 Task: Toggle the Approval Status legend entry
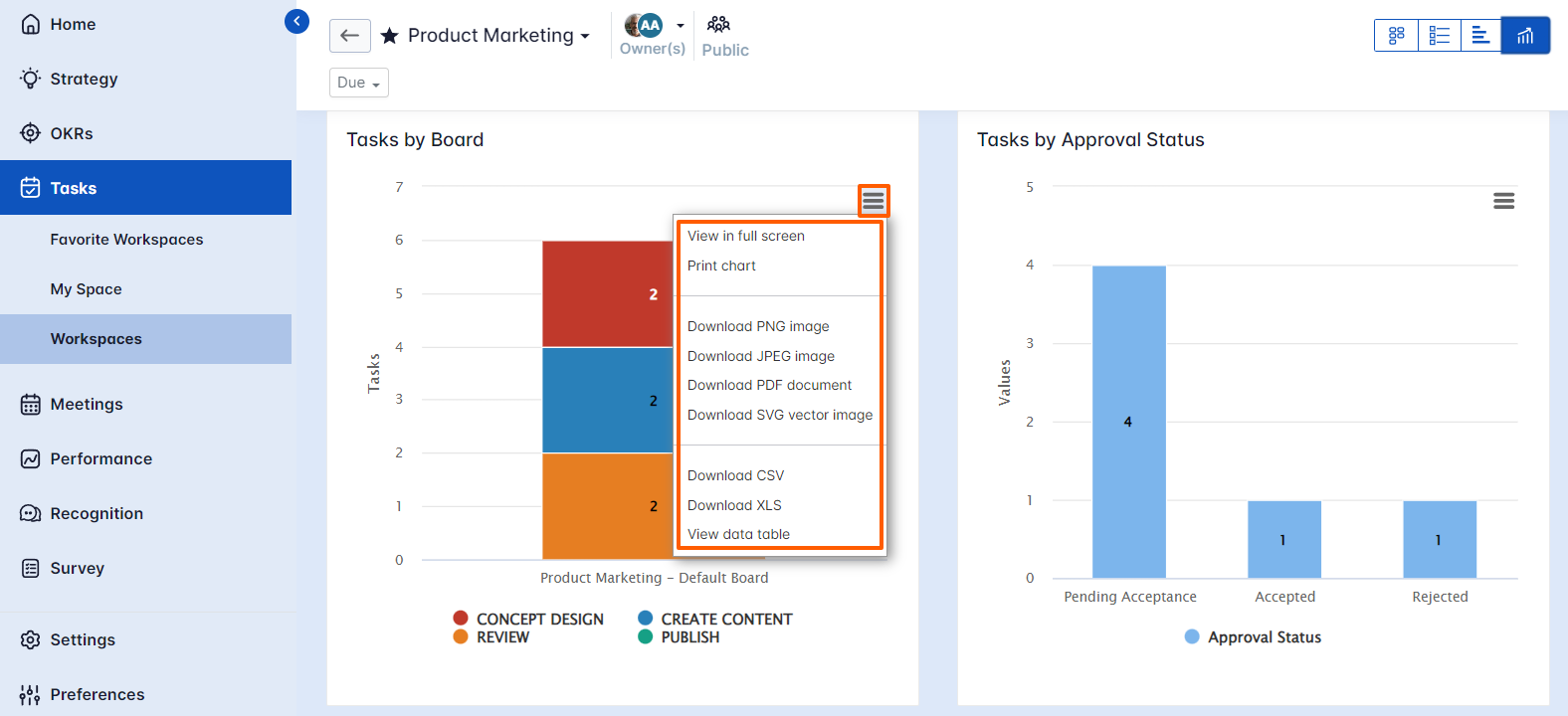[x=1252, y=636]
